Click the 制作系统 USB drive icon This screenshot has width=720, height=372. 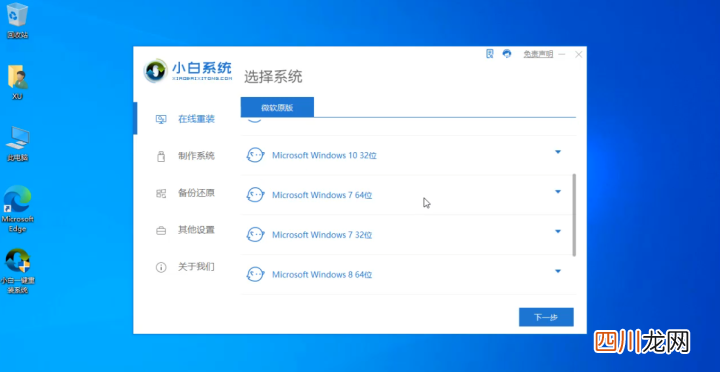pyautogui.click(x=161, y=156)
